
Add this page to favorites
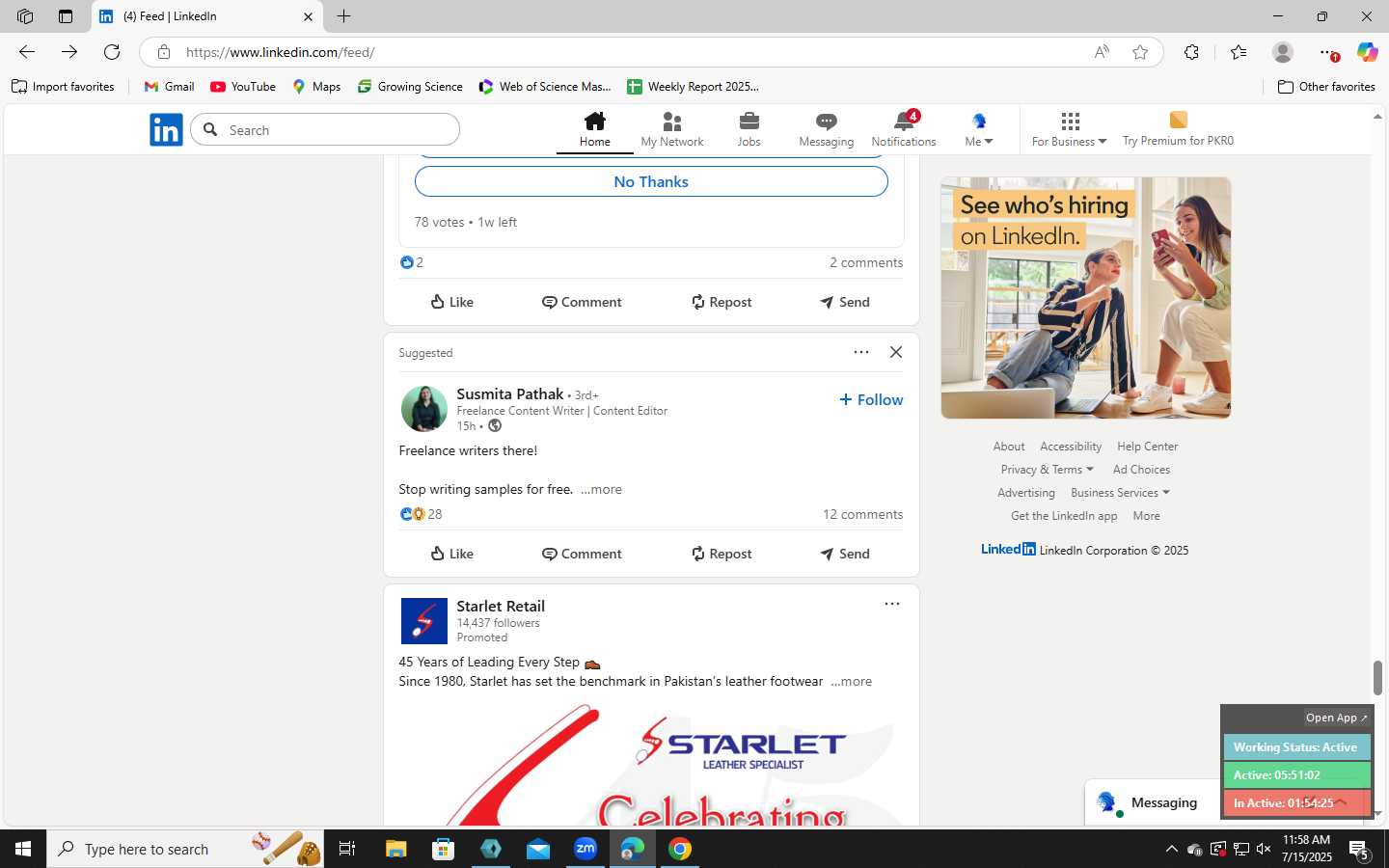coord(1140,52)
